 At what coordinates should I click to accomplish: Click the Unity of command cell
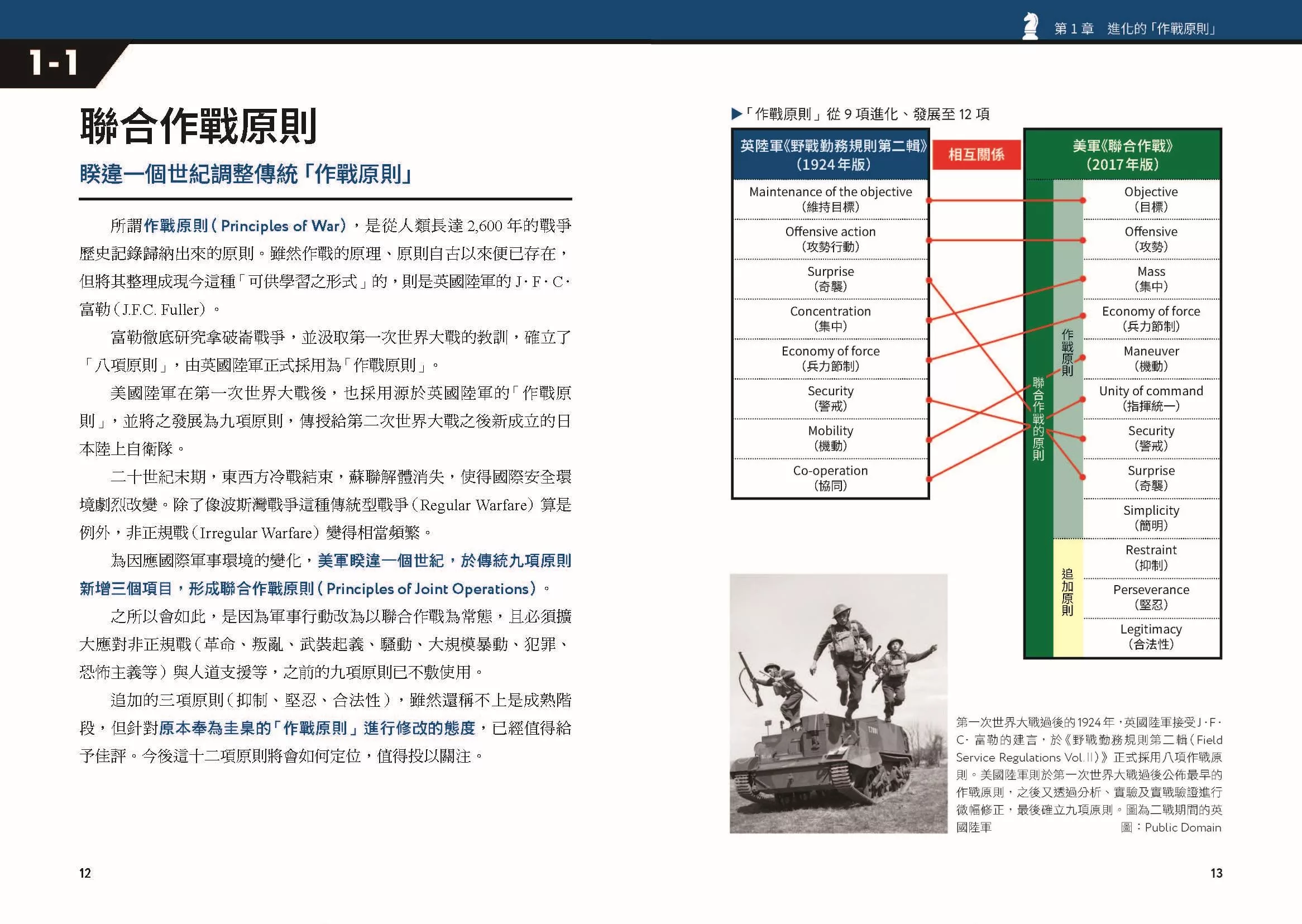click(x=1151, y=398)
